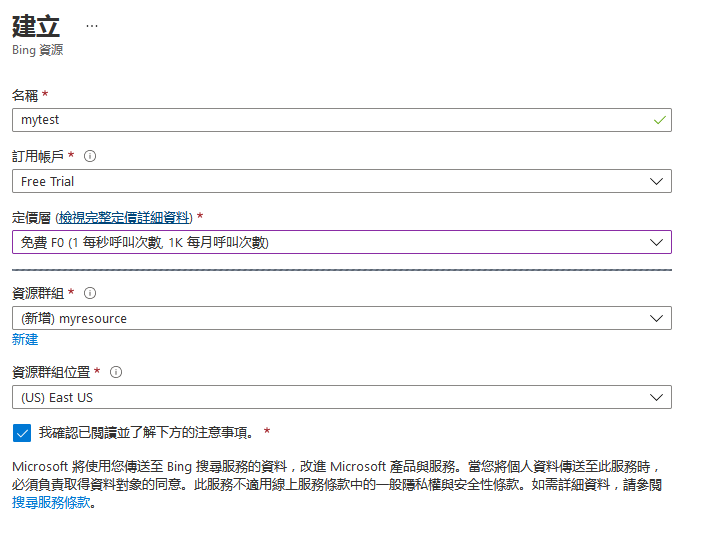This screenshot has width=717, height=548.
Task: Uncheck the 我確認已閱讀並了解下方的注意事項 checkbox
Action: [x=22, y=433]
